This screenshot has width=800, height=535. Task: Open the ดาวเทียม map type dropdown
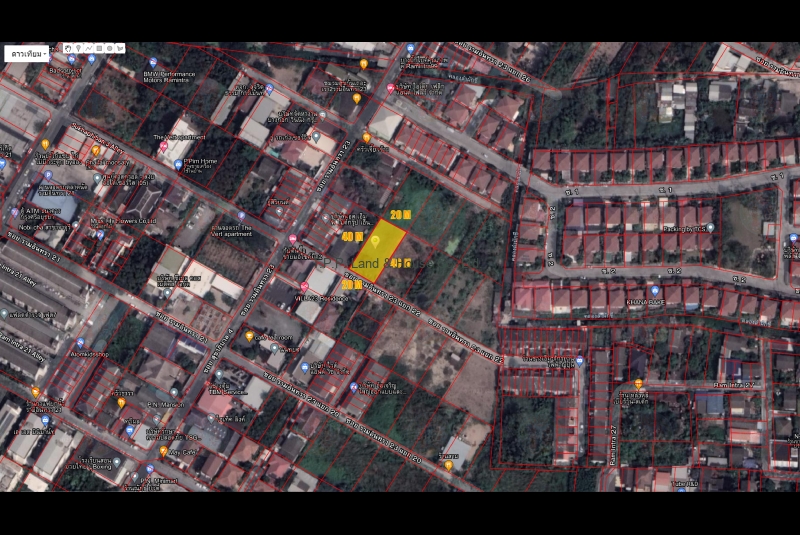click(26, 53)
